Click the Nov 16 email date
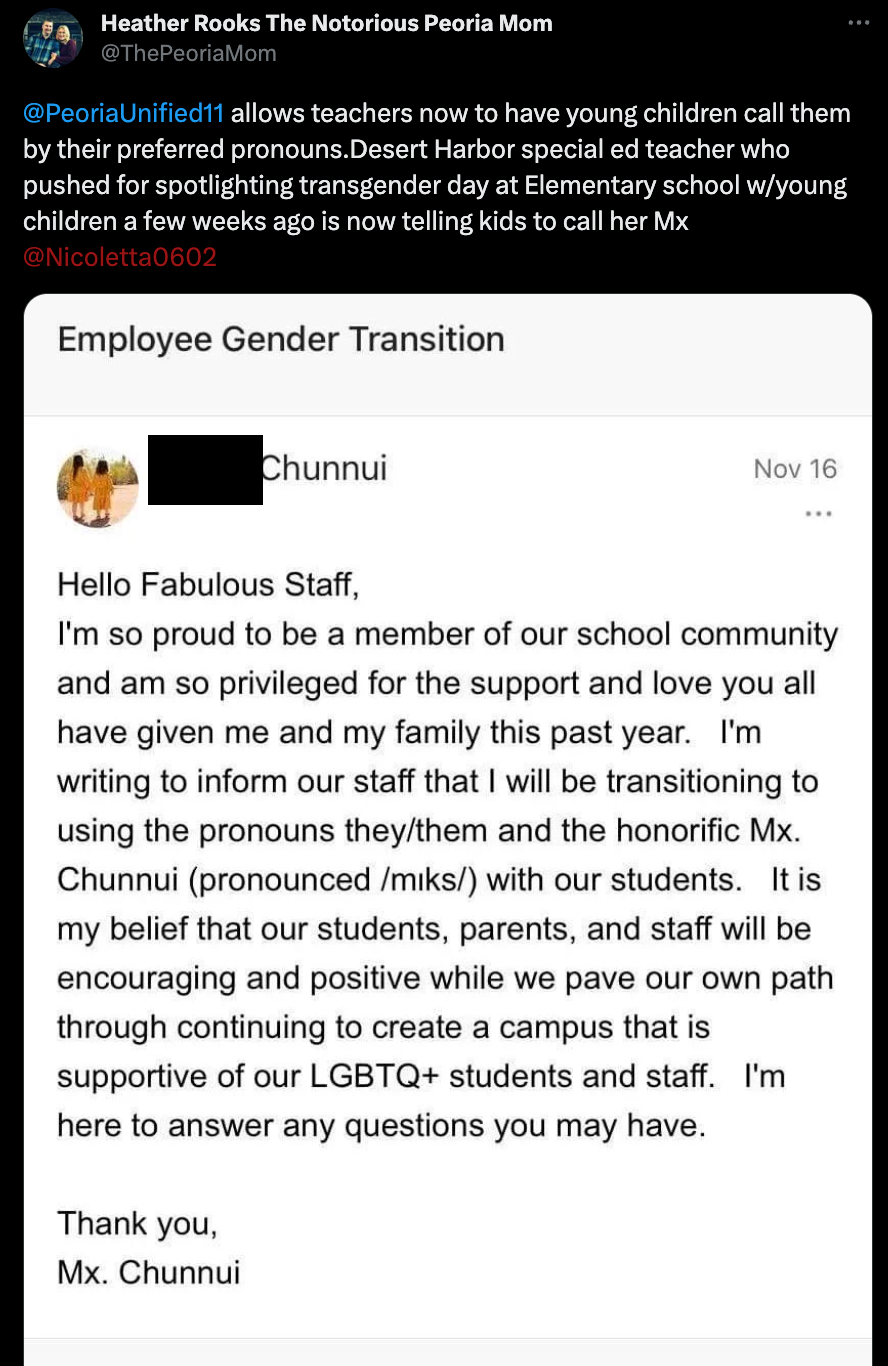The width and height of the screenshot is (888, 1366). [795, 469]
